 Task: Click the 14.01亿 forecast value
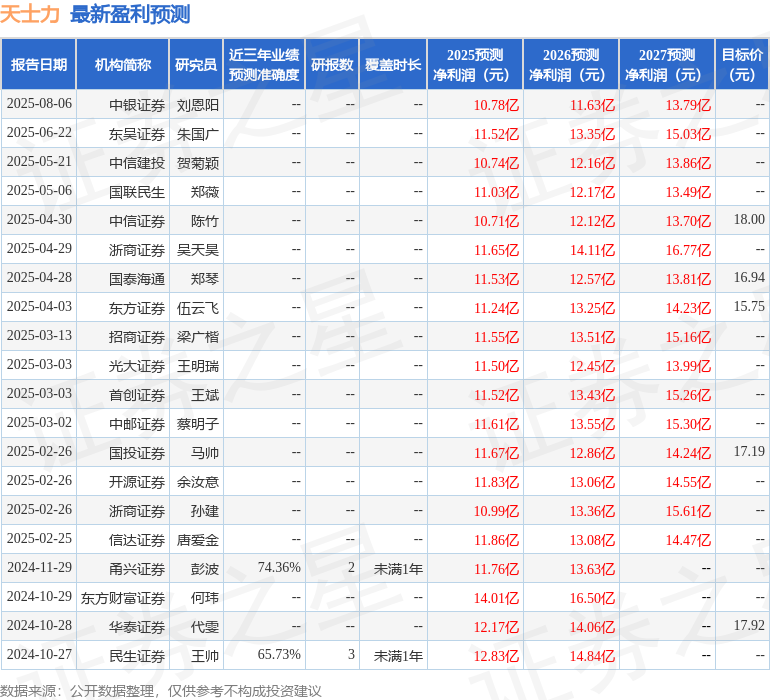[x=496, y=598]
